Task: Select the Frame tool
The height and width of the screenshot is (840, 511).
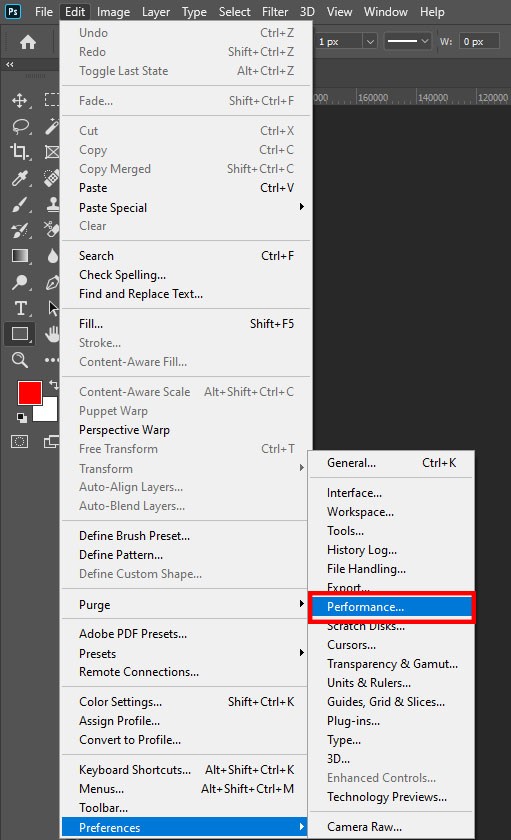Action: [52, 152]
